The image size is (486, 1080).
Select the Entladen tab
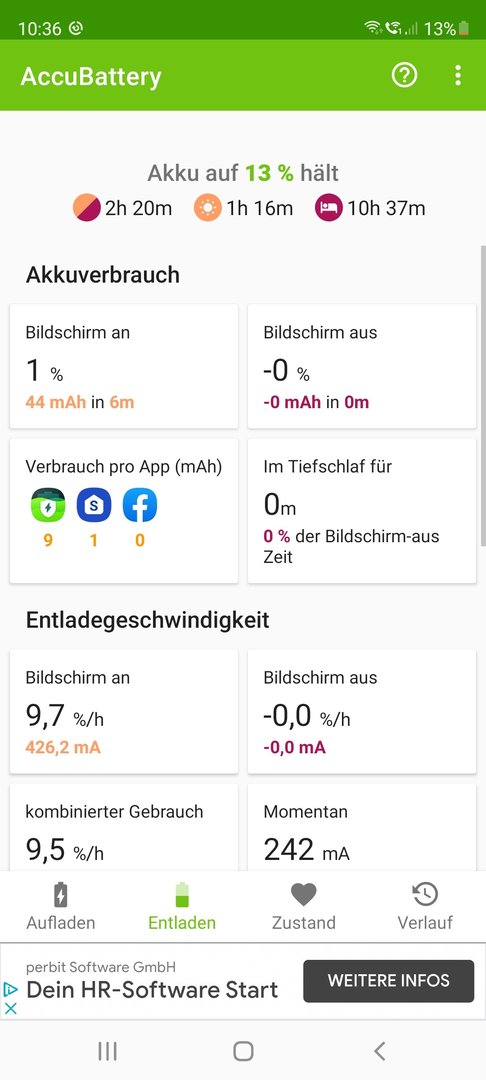coord(182,906)
